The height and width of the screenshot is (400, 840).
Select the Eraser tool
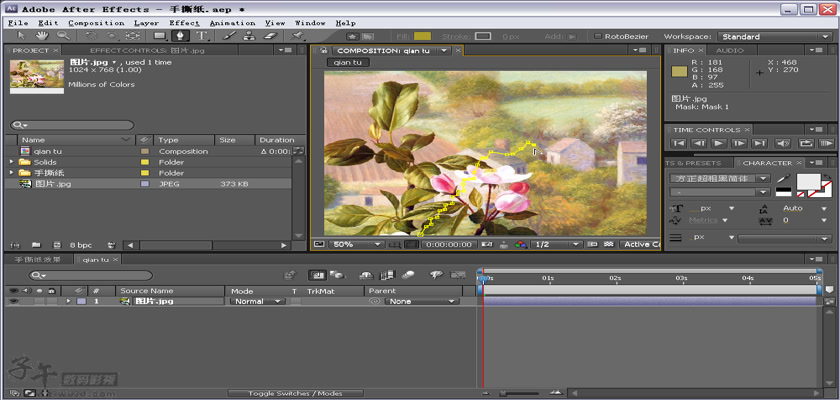(271, 36)
